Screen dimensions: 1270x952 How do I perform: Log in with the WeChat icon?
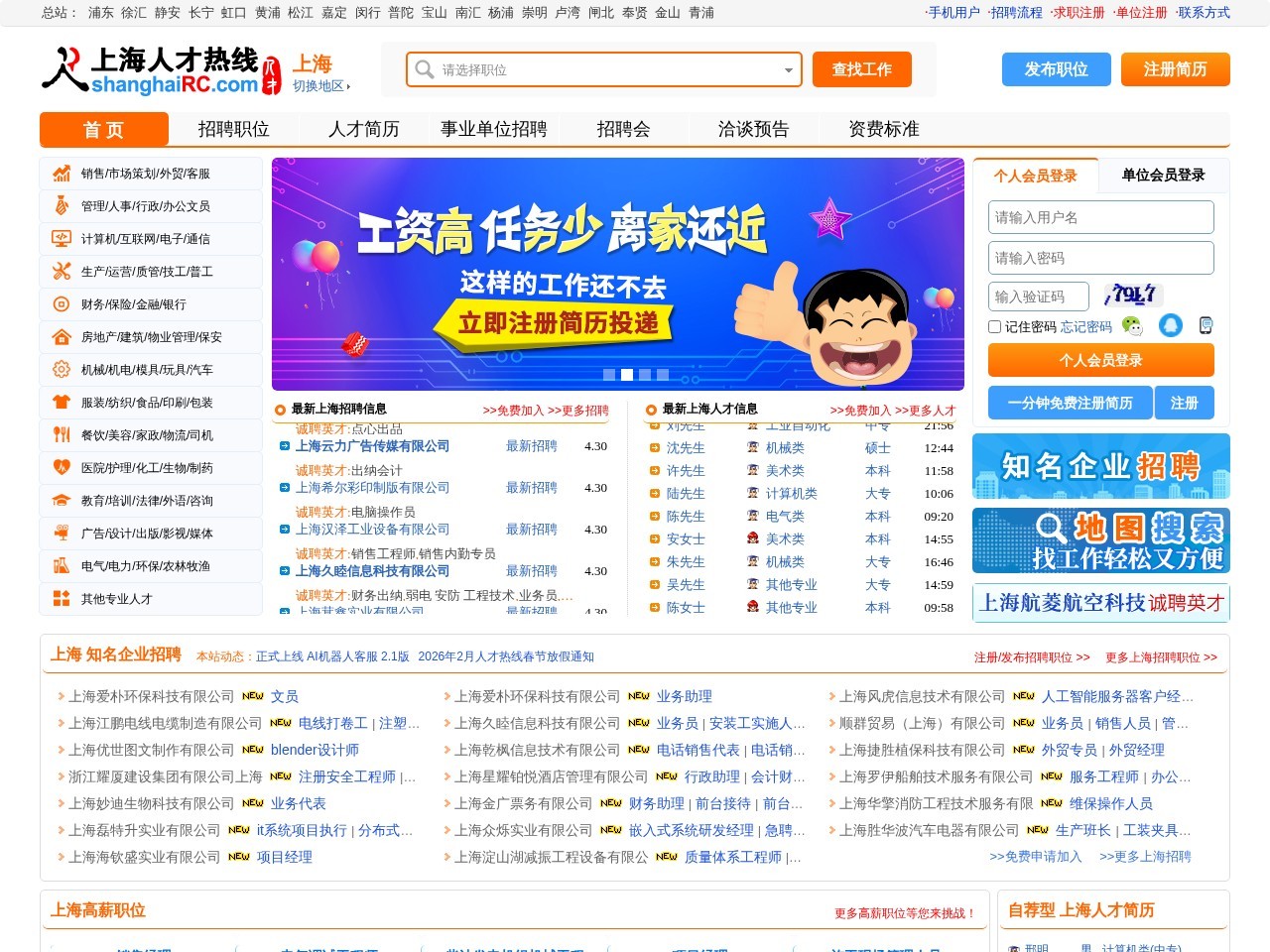[1132, 325]
